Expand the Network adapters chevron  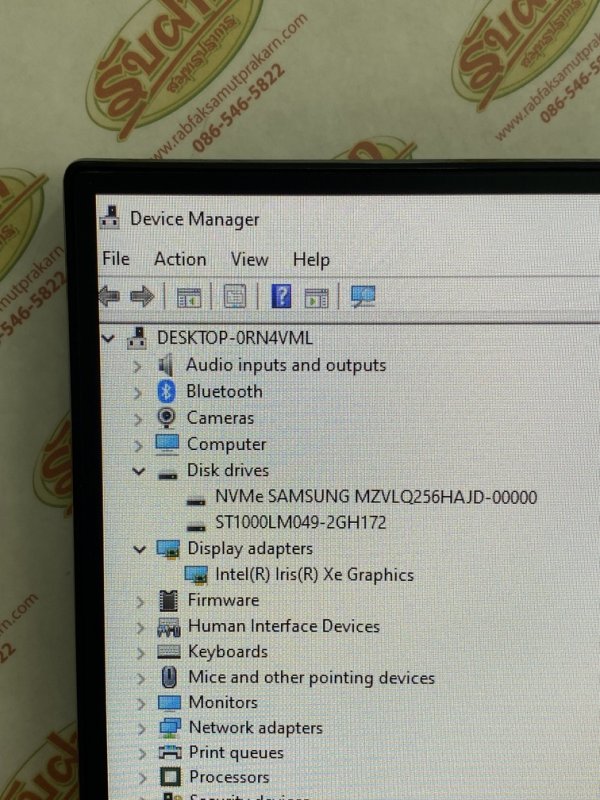pos(142,729)
